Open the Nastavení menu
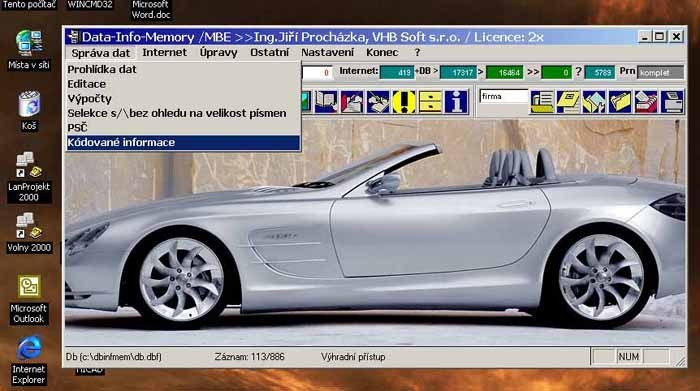The height and width of the screenshot is (391, 700). 327,53
